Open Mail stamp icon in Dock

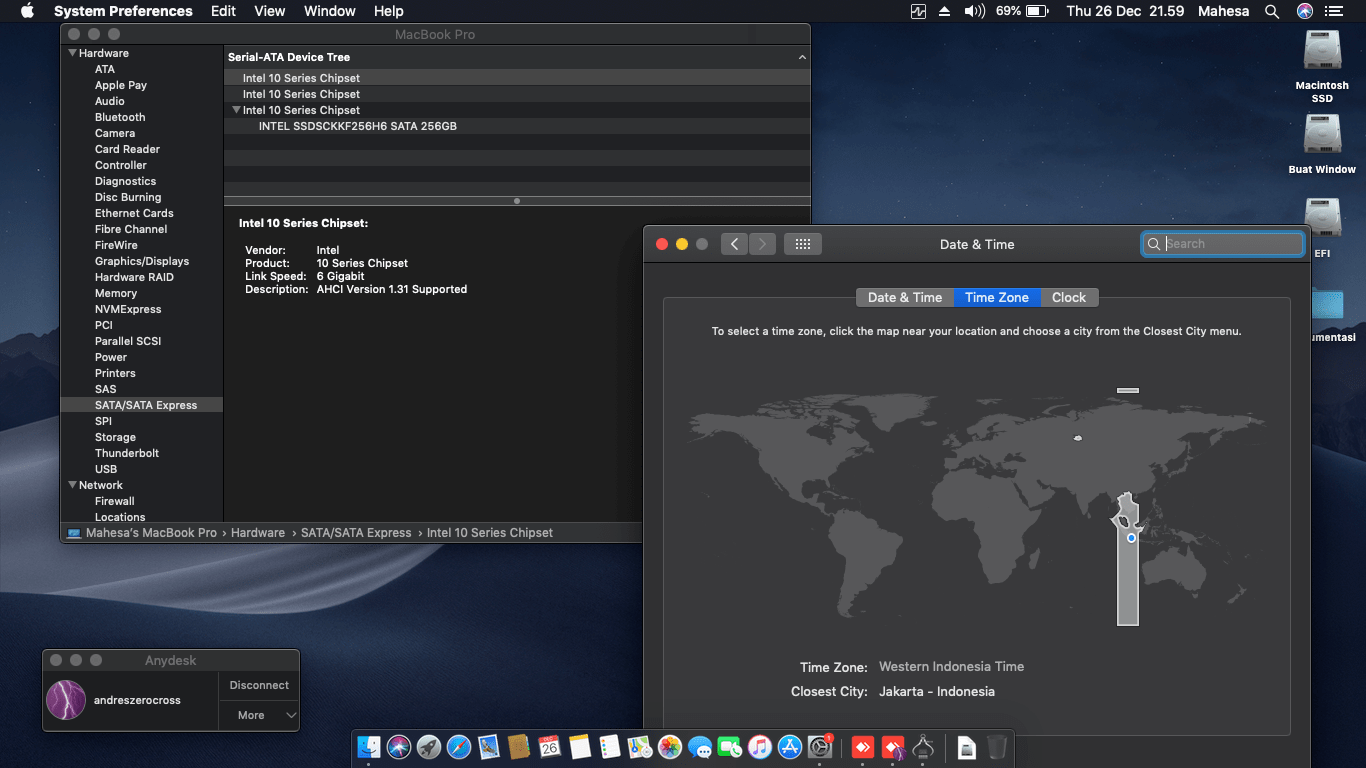[x=489, y=747]
